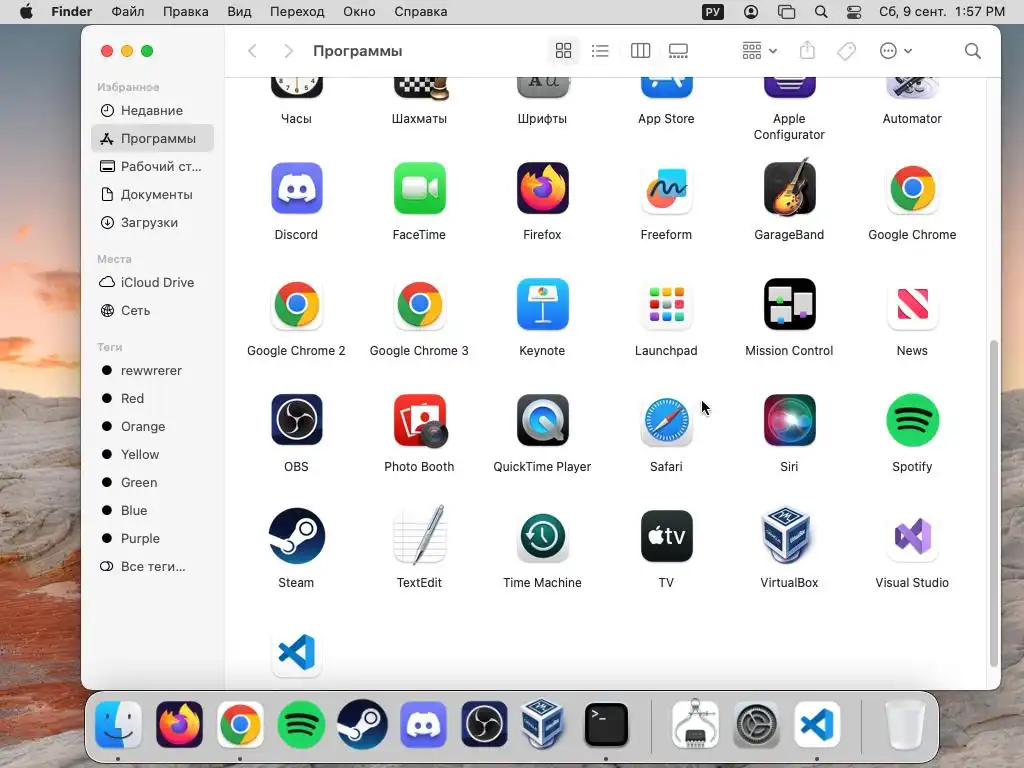Select the Google Chrome 3 icon
1024x768 pixels.
point(419,304)
